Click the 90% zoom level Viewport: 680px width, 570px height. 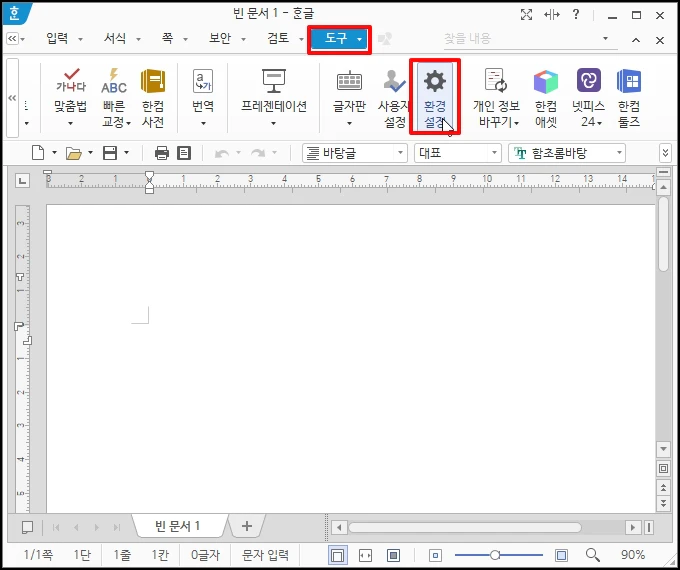pyautogui.click(x=633, y=555)
